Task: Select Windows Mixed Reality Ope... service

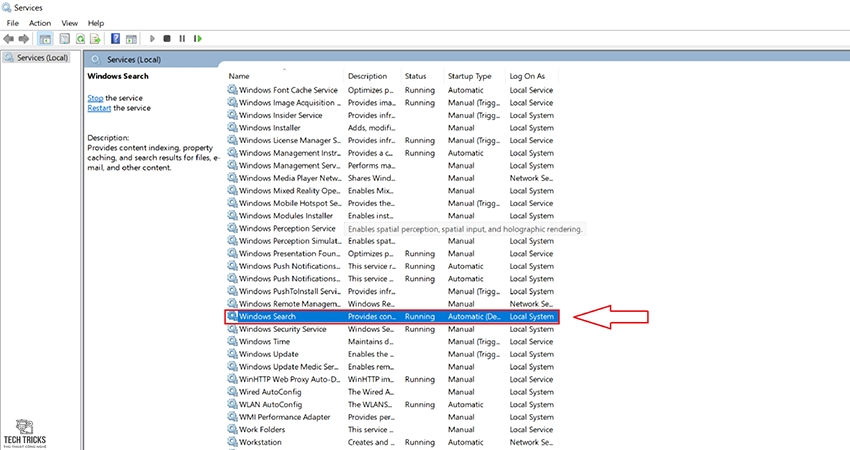Action: pyautogui.click(x=290, y=191)
